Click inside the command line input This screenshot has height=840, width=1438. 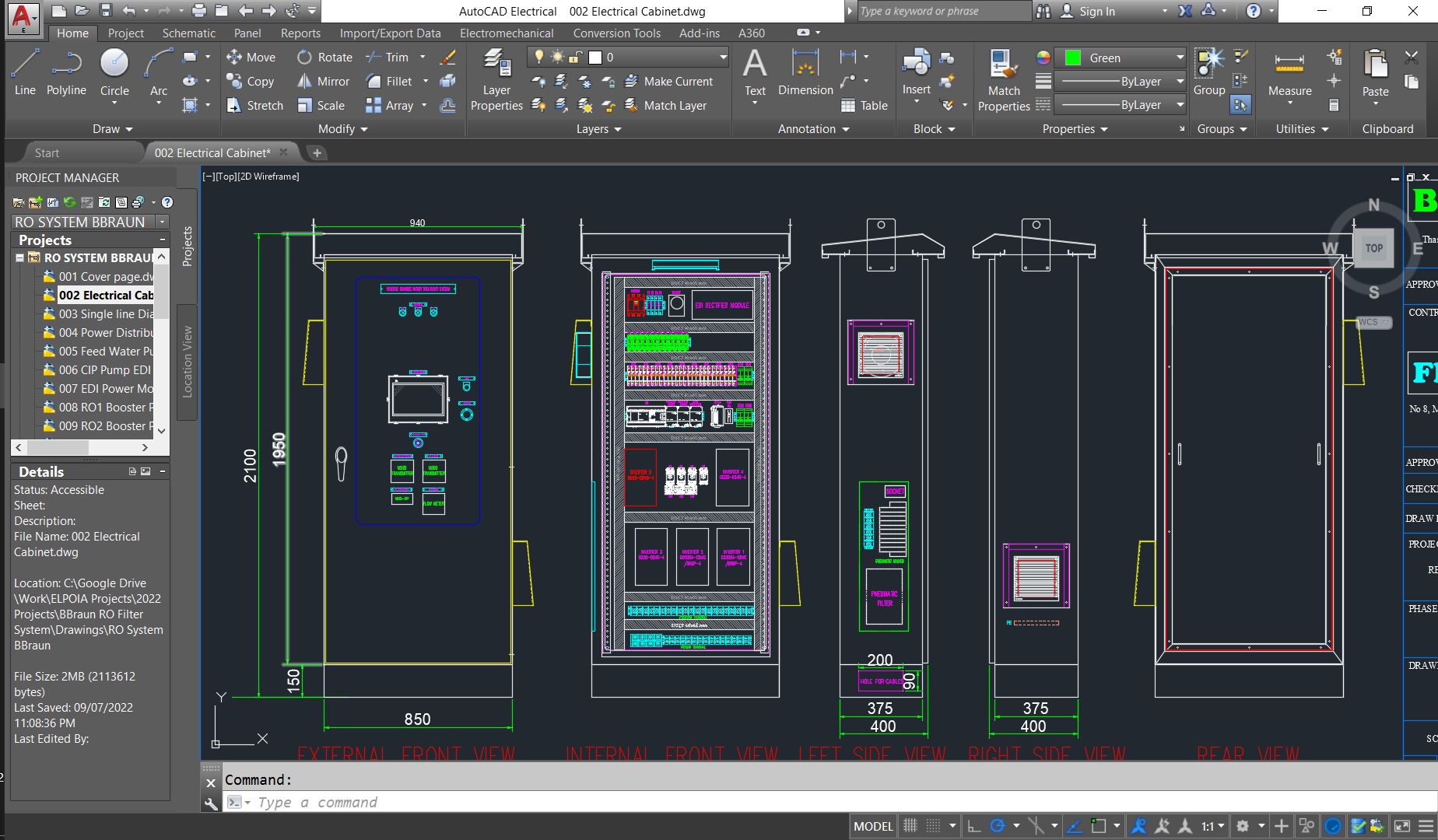(467, 802)
